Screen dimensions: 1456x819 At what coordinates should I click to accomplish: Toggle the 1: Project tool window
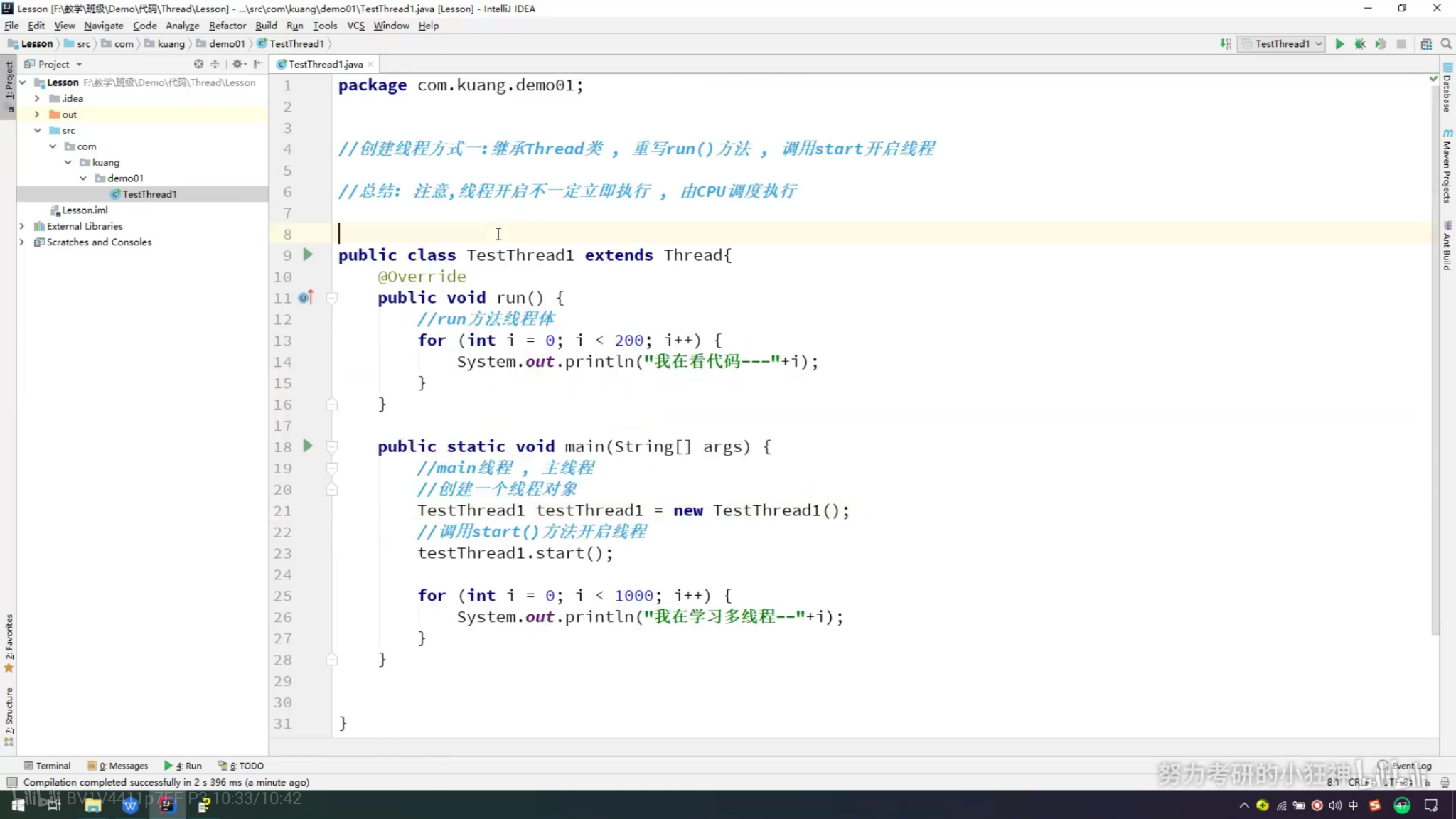click(x=9, y=87)
